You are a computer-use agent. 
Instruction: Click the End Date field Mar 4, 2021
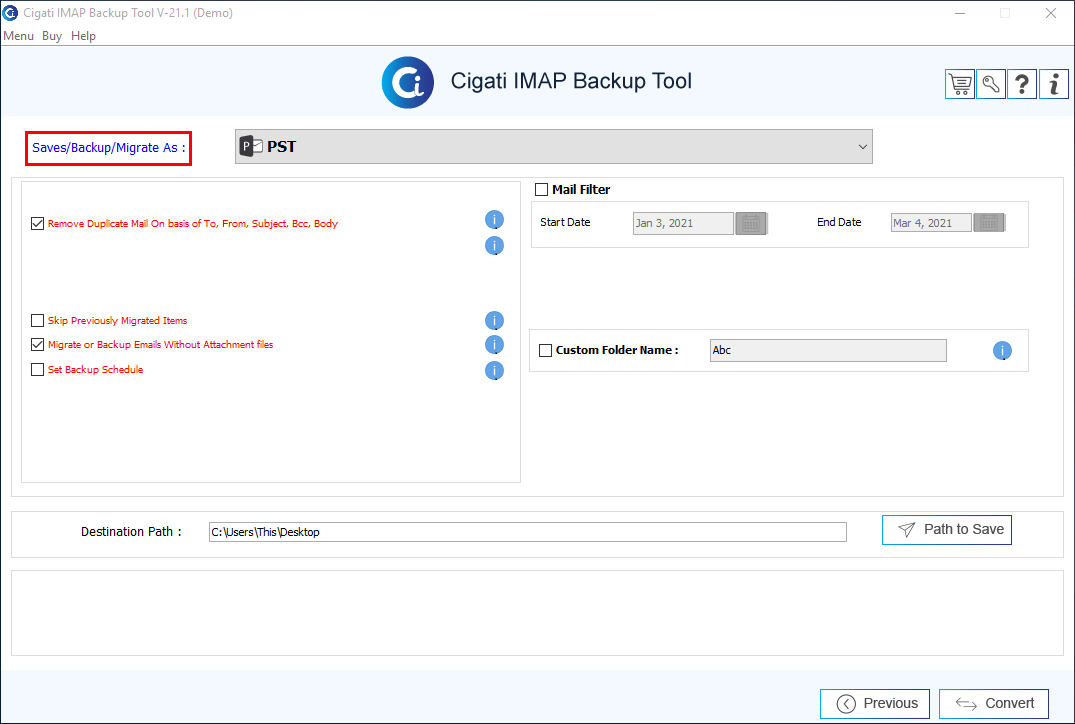(x=931, y=223)
